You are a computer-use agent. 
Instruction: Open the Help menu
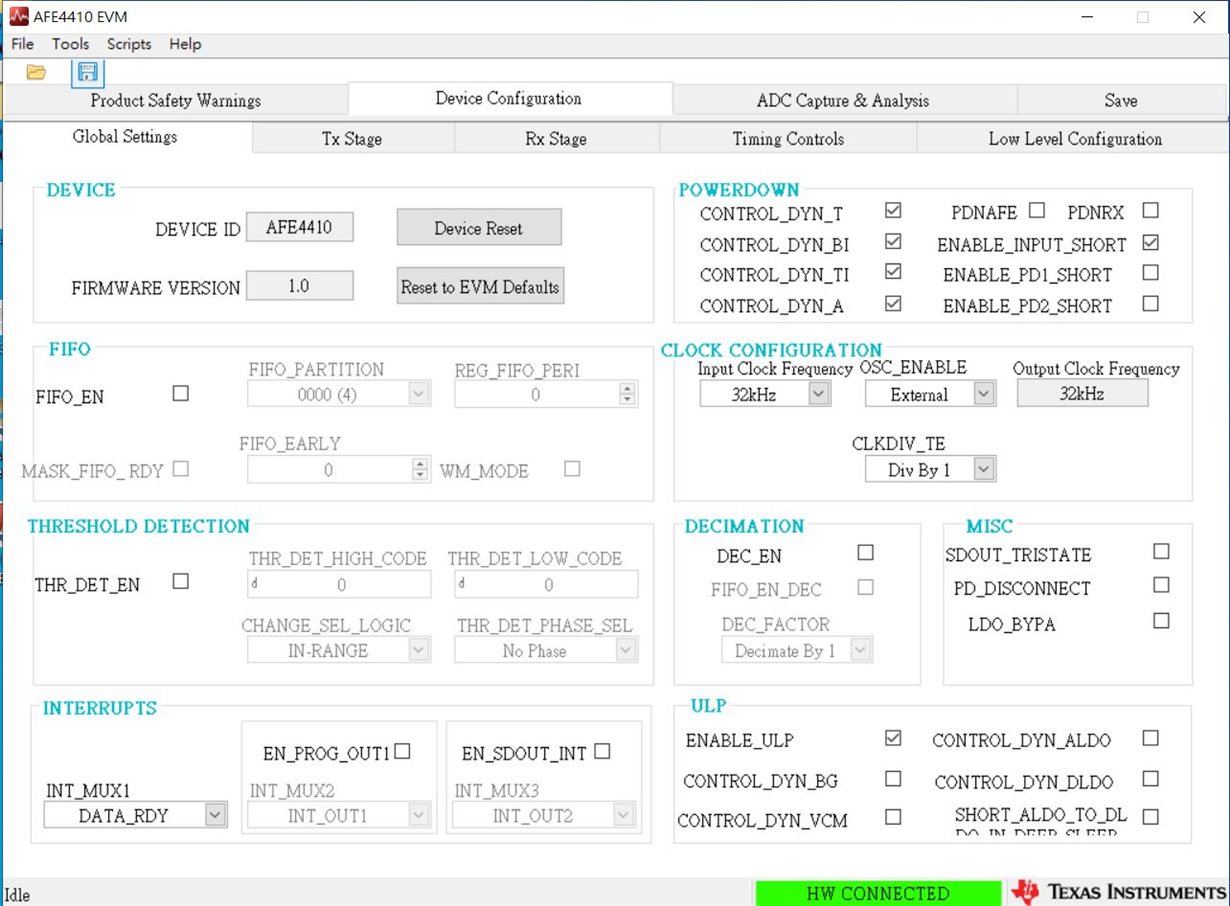tap(185, 44)
